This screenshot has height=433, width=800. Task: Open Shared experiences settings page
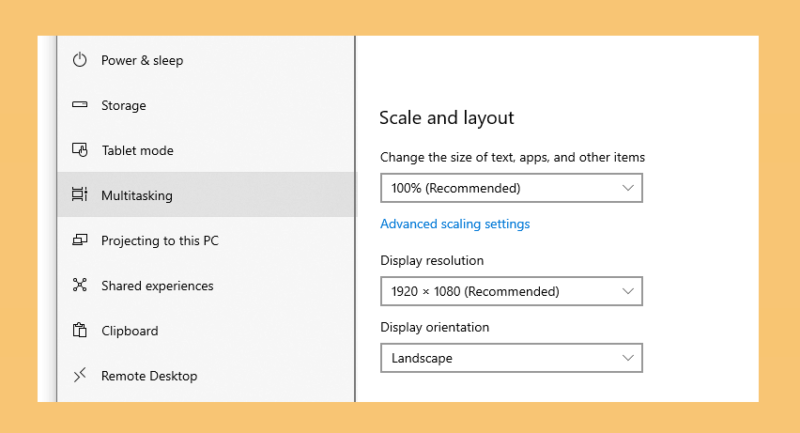click(x=206, y=285)
